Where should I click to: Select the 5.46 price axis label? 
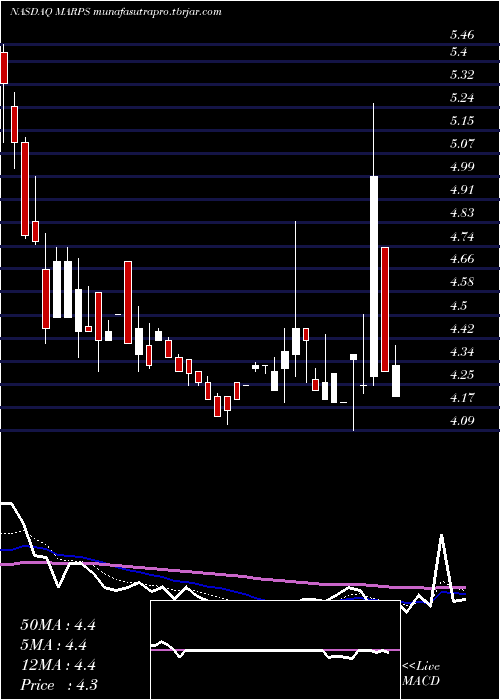[x=462, y=34]
